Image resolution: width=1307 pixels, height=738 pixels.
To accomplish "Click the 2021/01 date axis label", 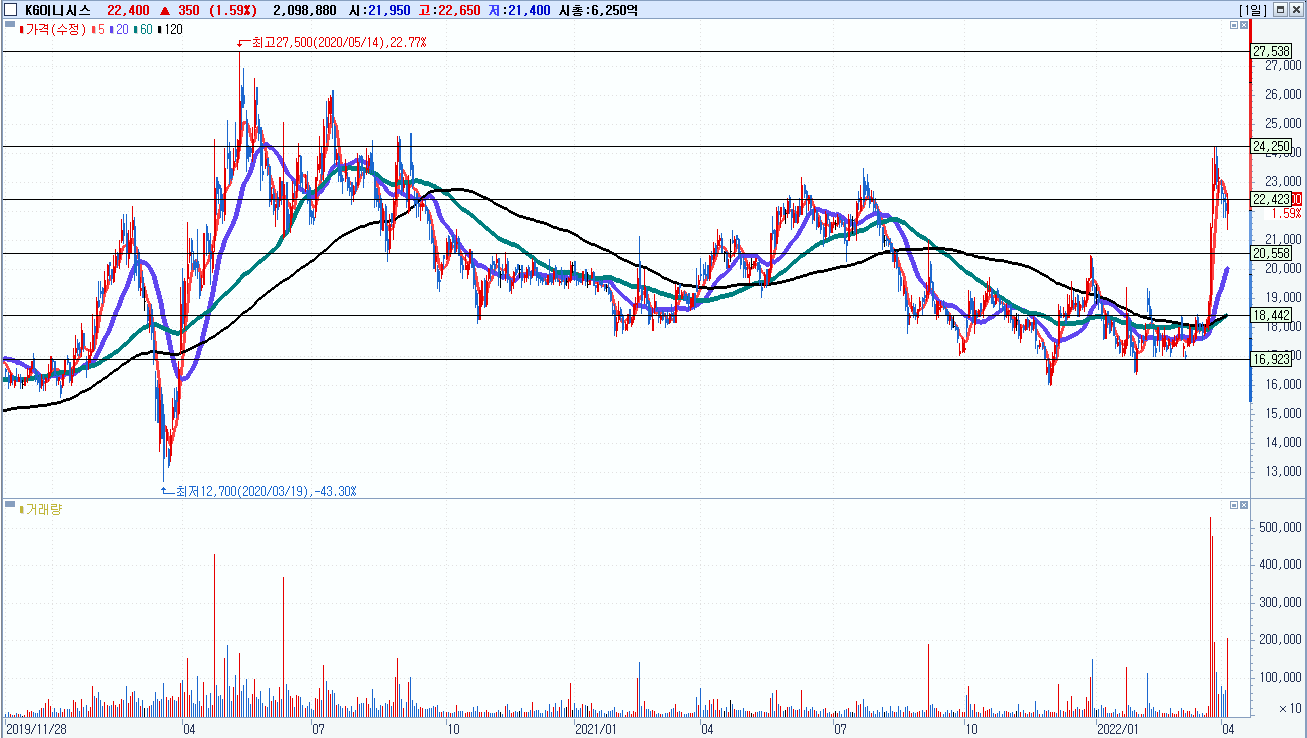I will click(x=595, y=729).
